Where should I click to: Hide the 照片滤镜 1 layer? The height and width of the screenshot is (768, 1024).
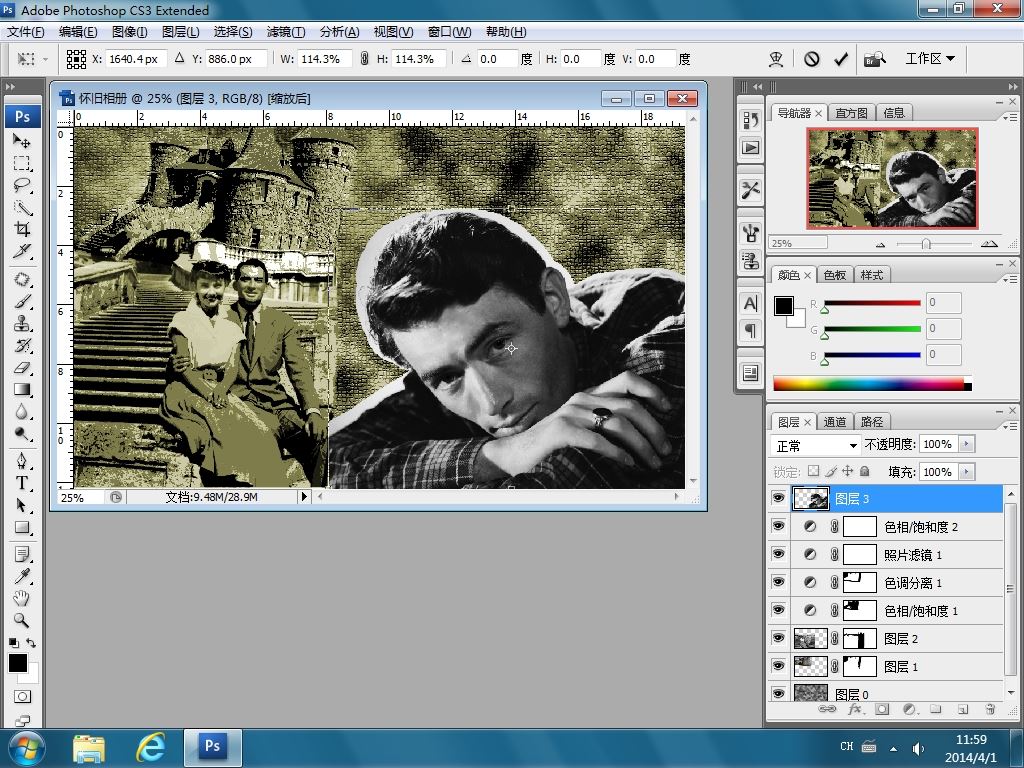[x=778, y=554]
